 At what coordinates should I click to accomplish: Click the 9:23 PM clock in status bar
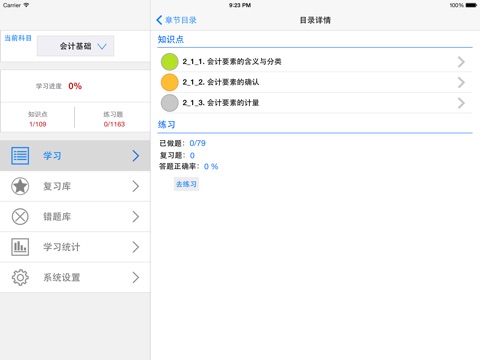pos(240,5)
